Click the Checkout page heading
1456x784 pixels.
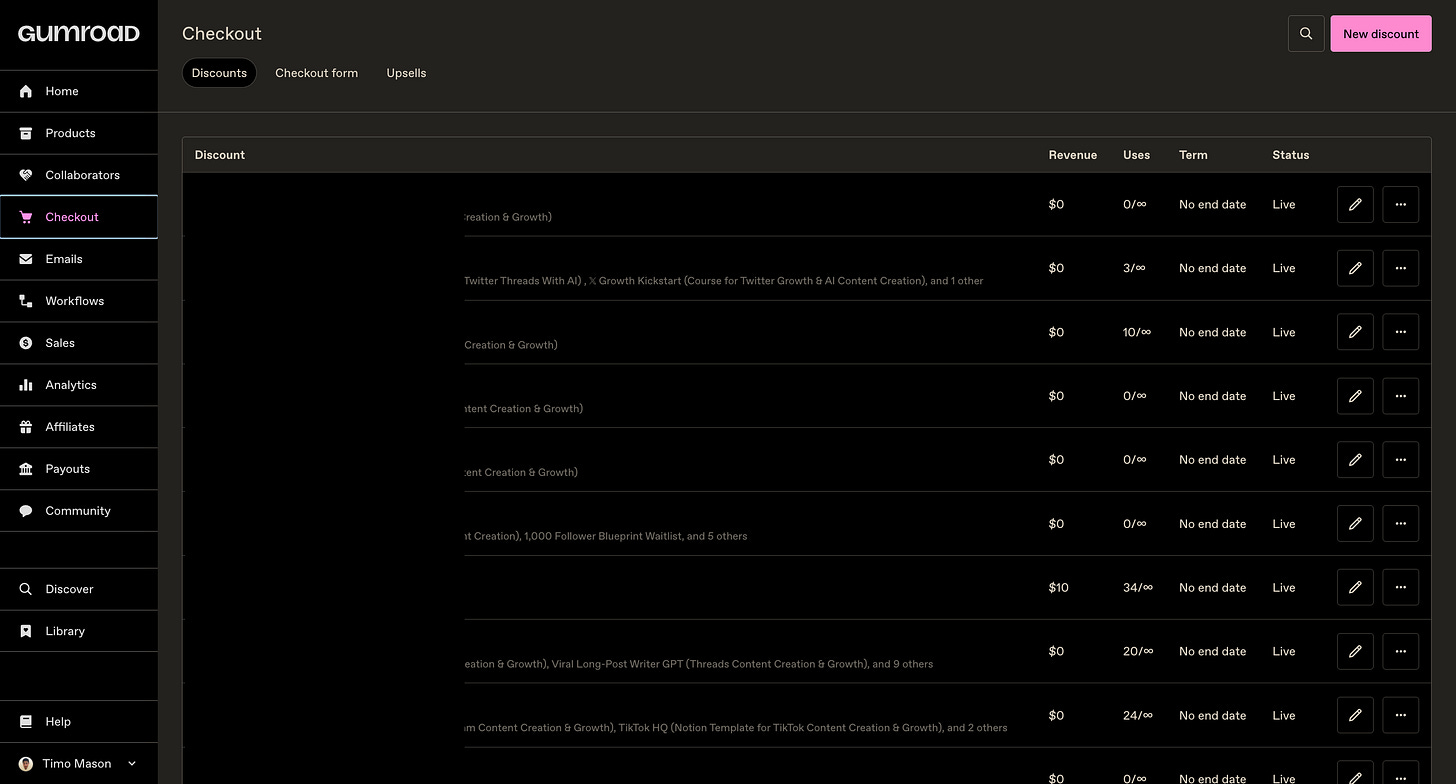pyautogui.click(x=222, y=33)
